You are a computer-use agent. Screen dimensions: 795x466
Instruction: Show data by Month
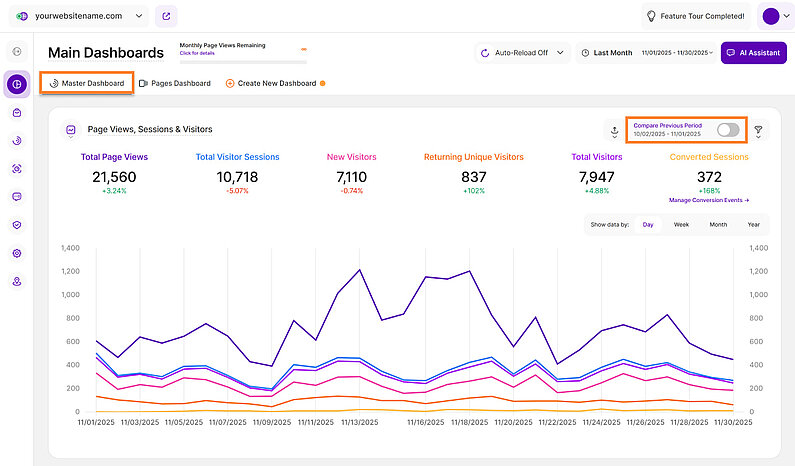718,225
